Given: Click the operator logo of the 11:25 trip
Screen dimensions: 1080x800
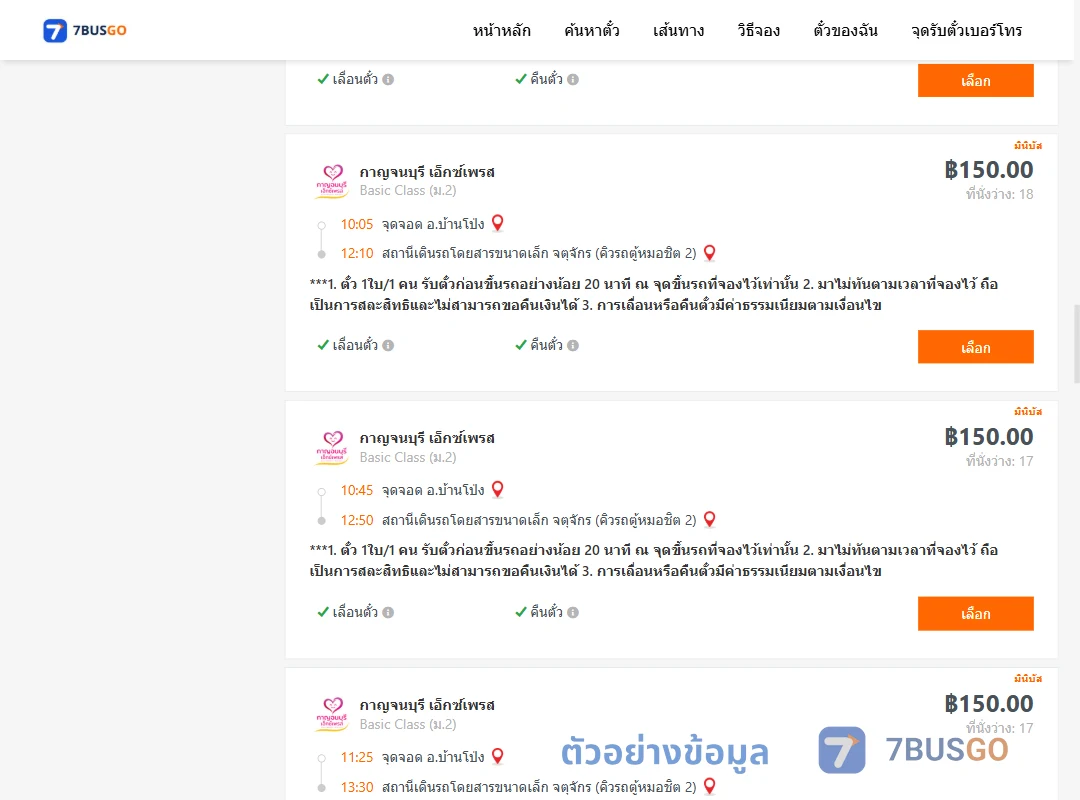Looking at the screenshot, I should point(332,715).
